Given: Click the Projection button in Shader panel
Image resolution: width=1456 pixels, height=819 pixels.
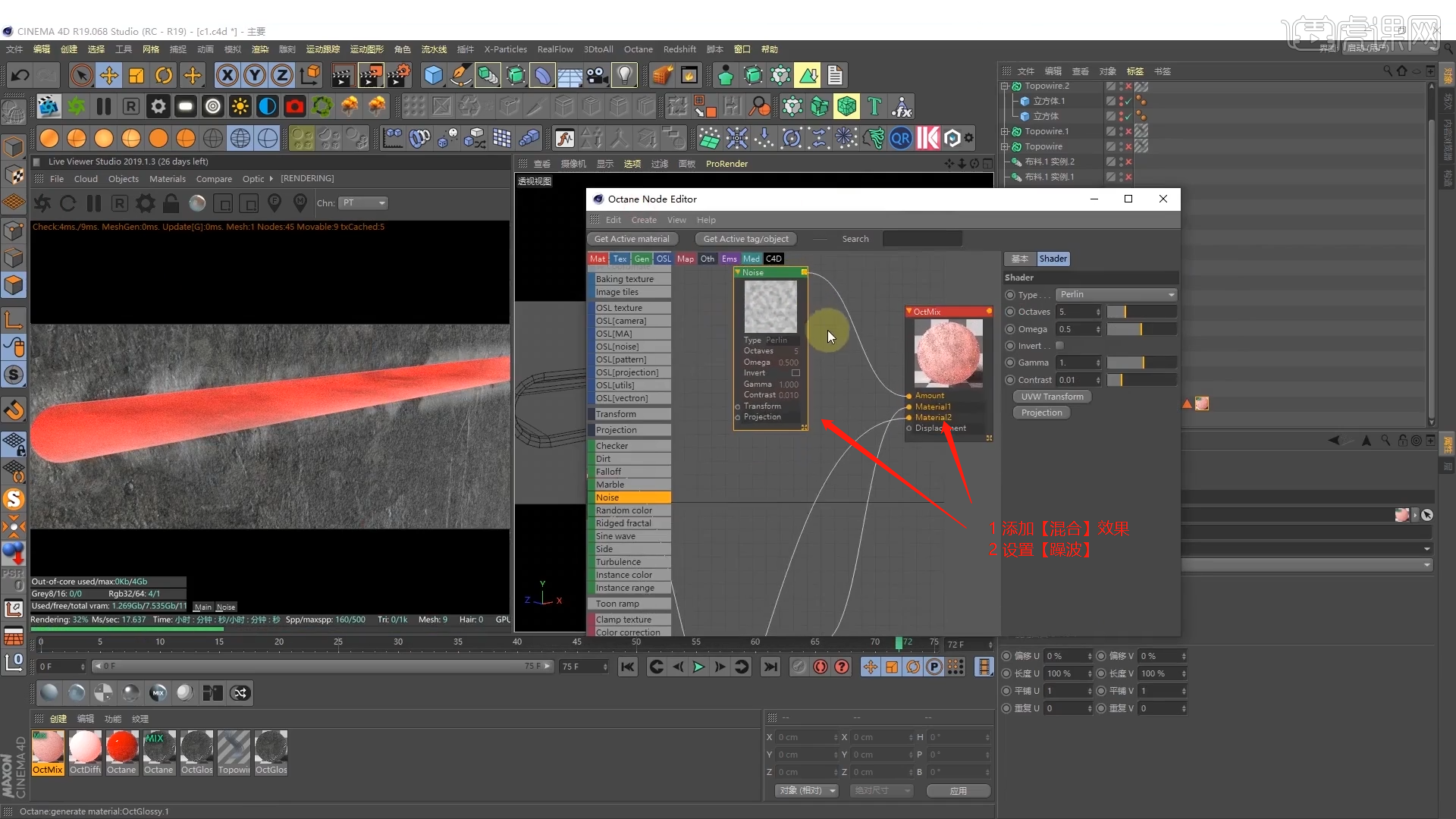Looking at the screenshot, I should [x=1041, y=413].
